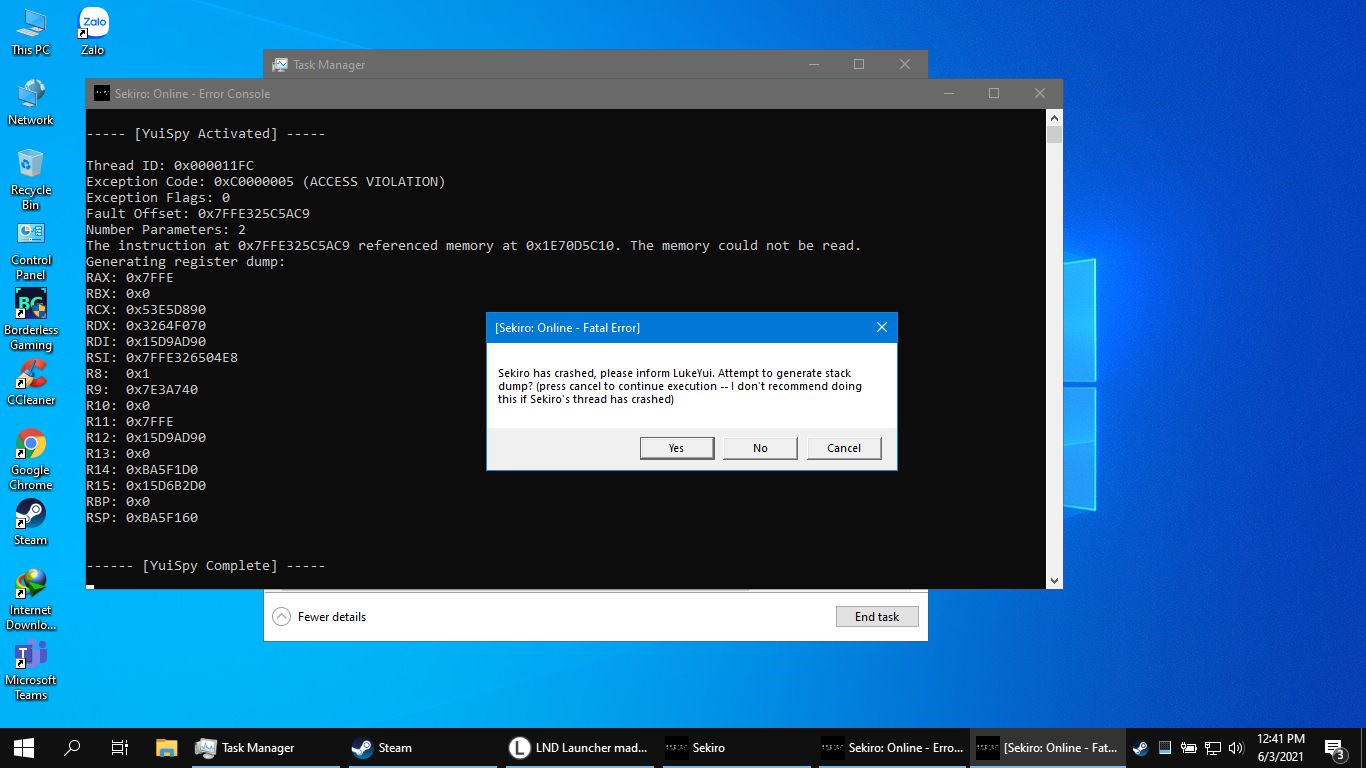Click Cancel to continue execution

(843, 448)
